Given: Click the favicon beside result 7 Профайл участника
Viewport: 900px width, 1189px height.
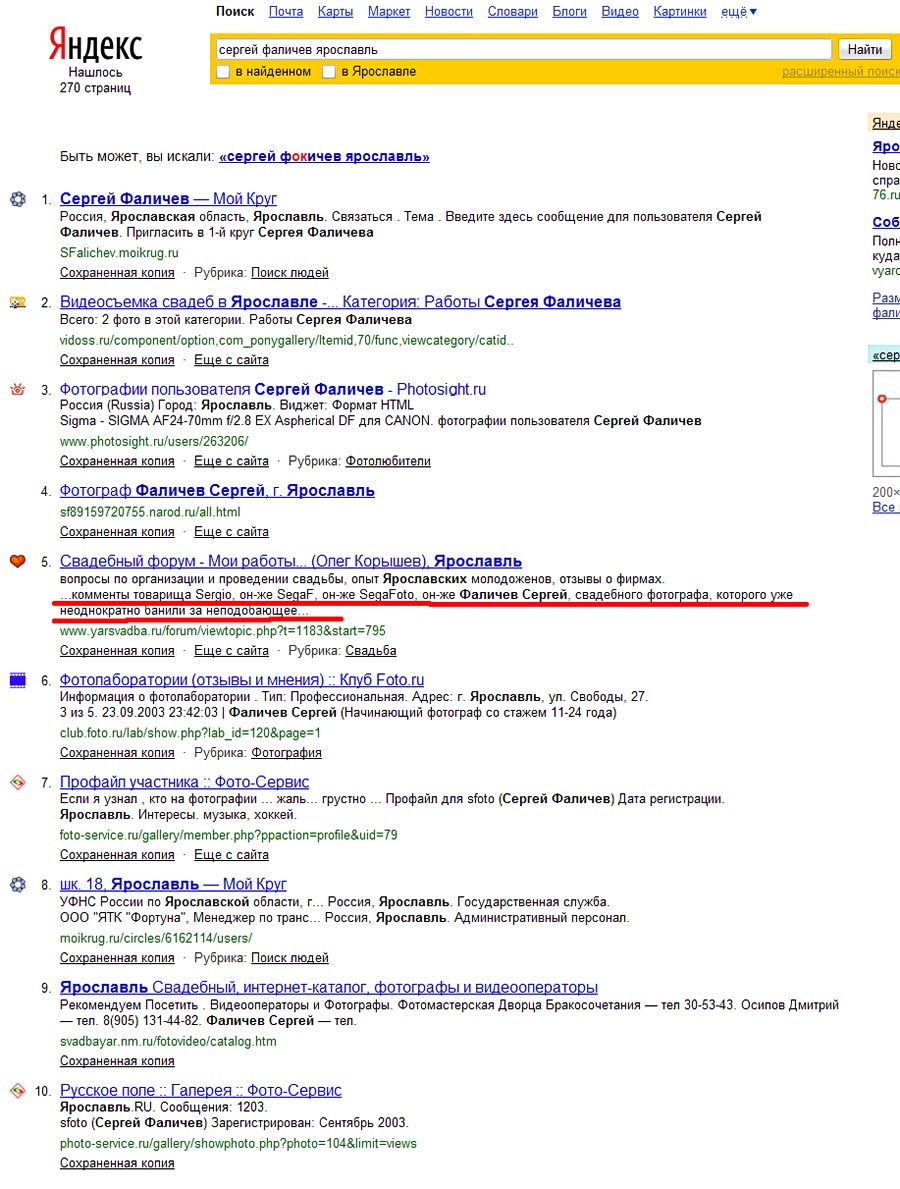Looking at the screenshot, I should (x=17, y=782).
